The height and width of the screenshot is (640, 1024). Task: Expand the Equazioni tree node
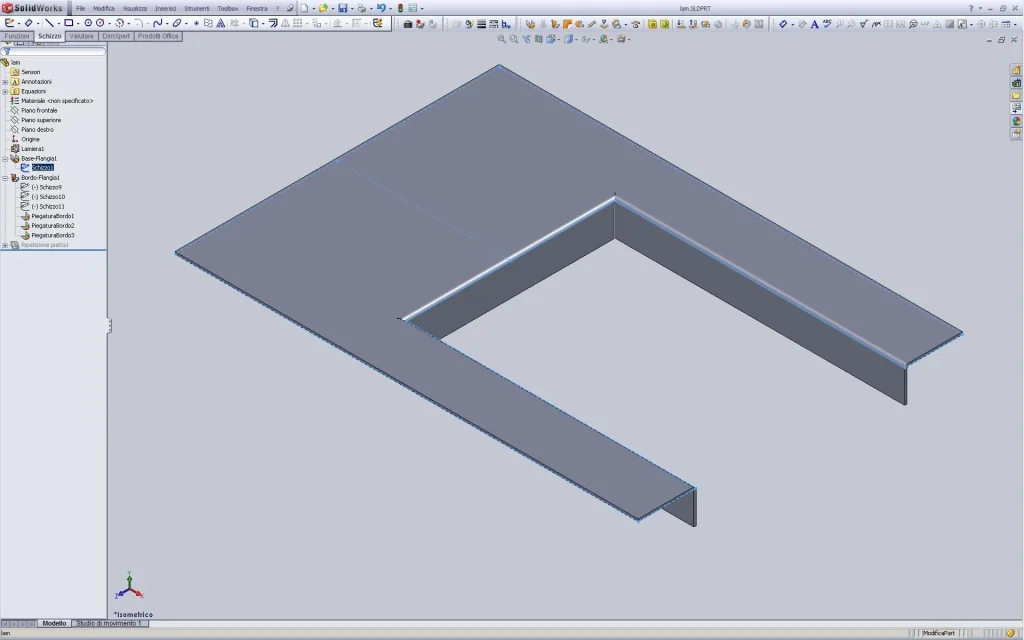click(5, 91)
